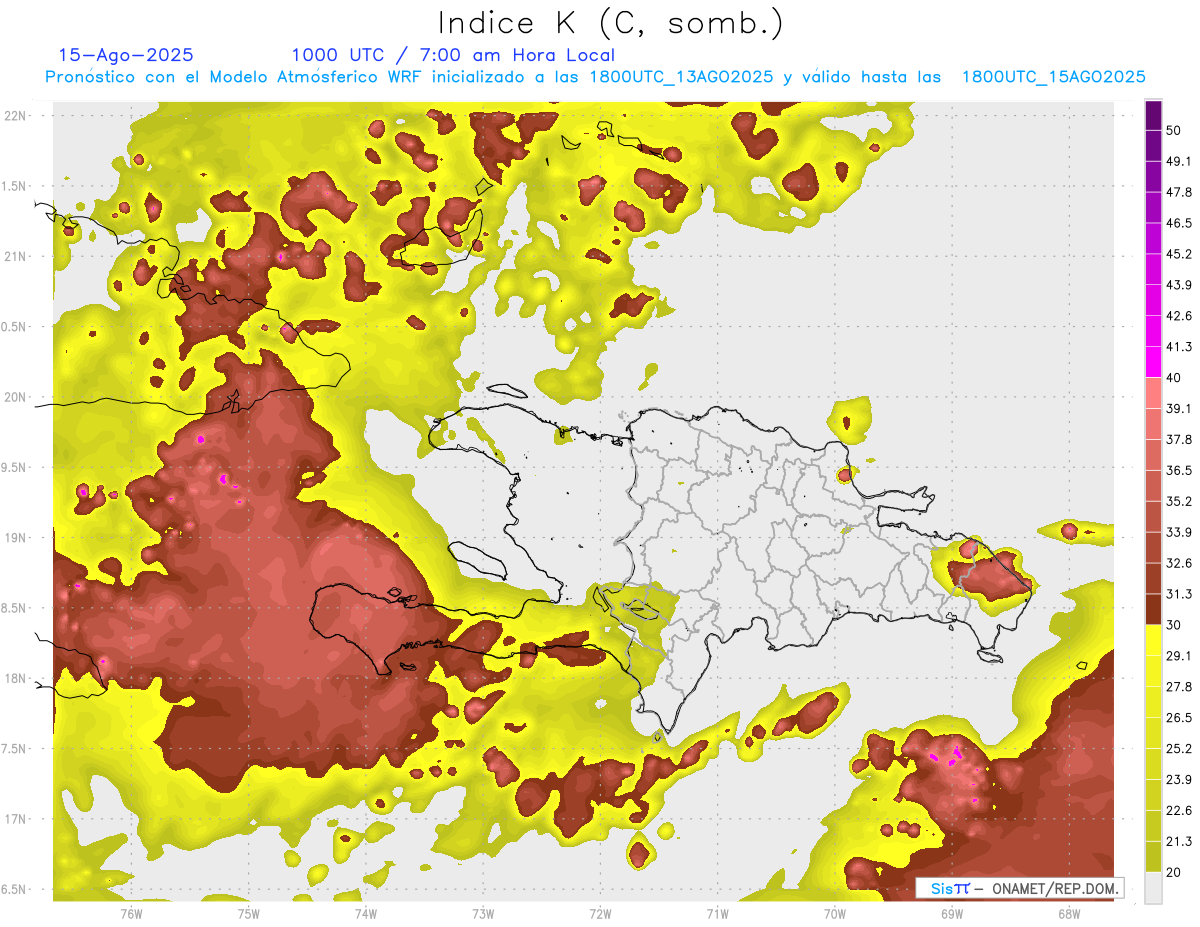
Task: Click "1000 UTC / 7:00 am Hora Local" text
Action: pyautogui.click(x=453, y=55)
